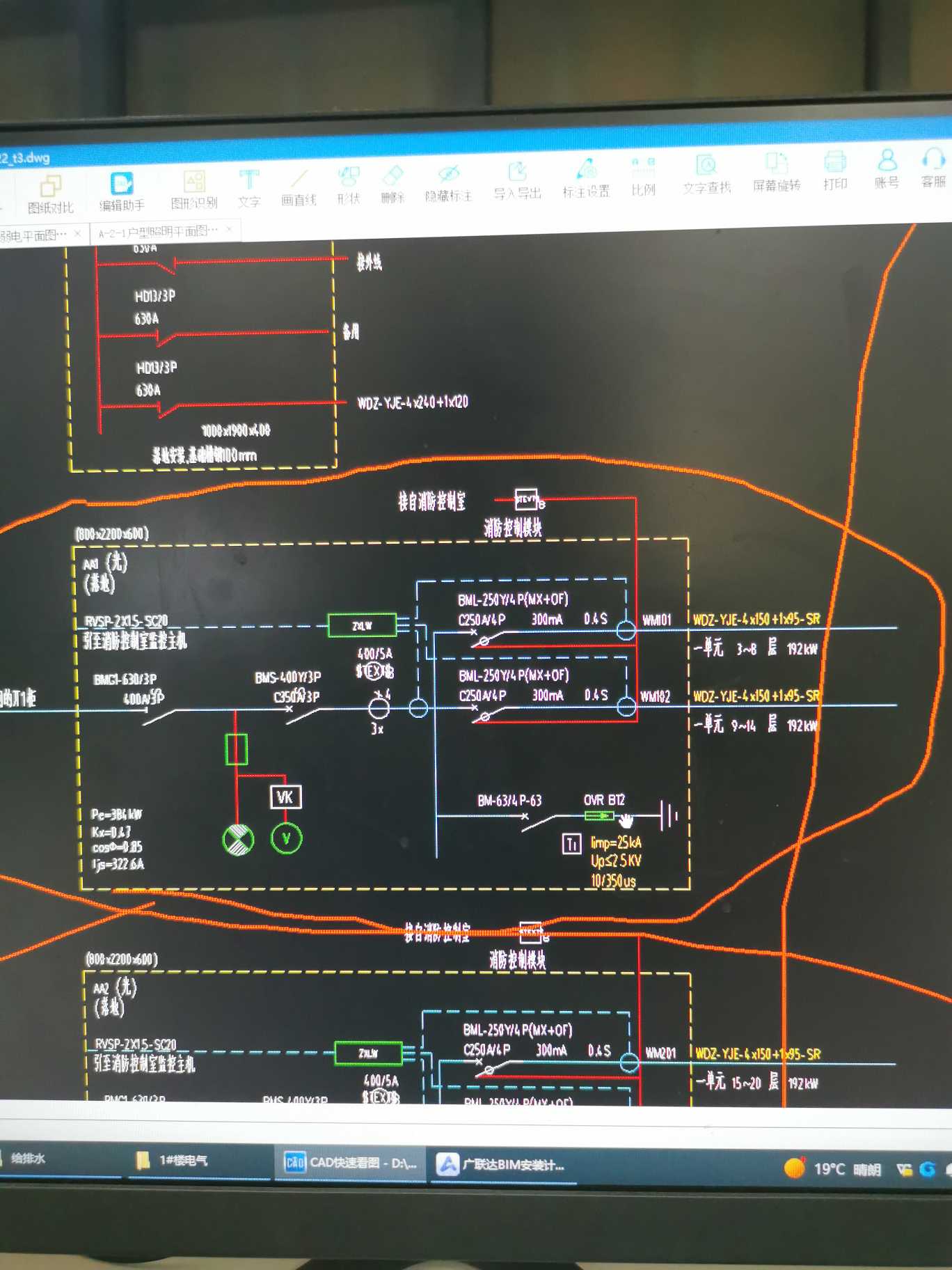Open the 导入导出 import/export tool
Image resolution: width=952 pixels, height=1270 pixels.
click(x=517, y=180)
